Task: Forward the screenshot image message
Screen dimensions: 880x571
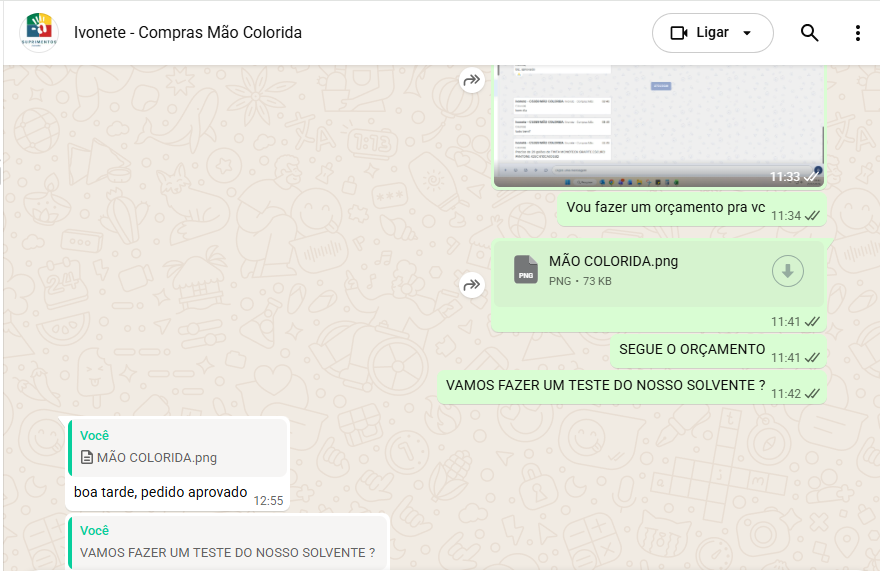Action: pyautogui.click(x=472, y=81)
